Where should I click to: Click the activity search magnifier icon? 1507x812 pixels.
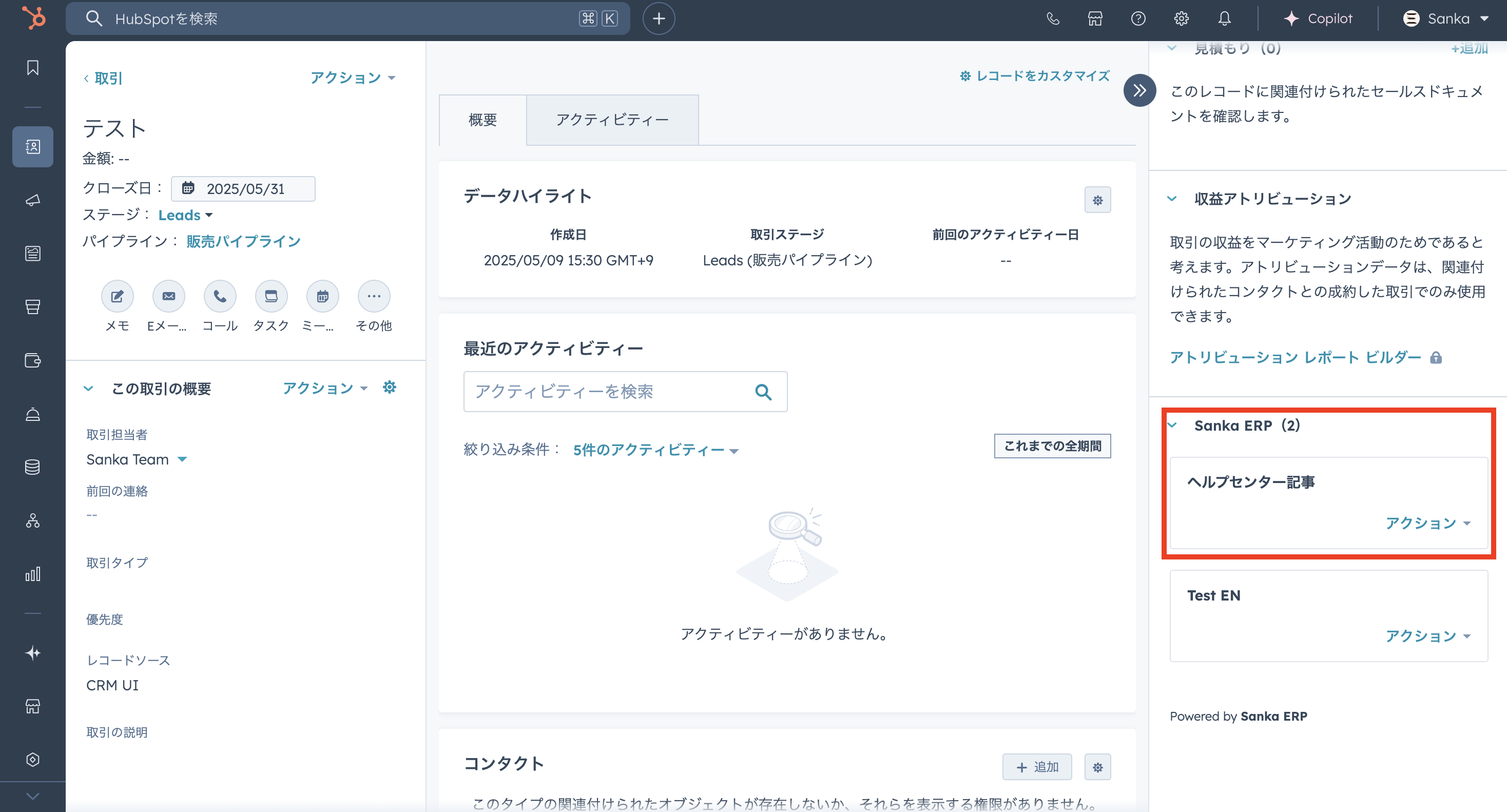(x=763, y=392)
